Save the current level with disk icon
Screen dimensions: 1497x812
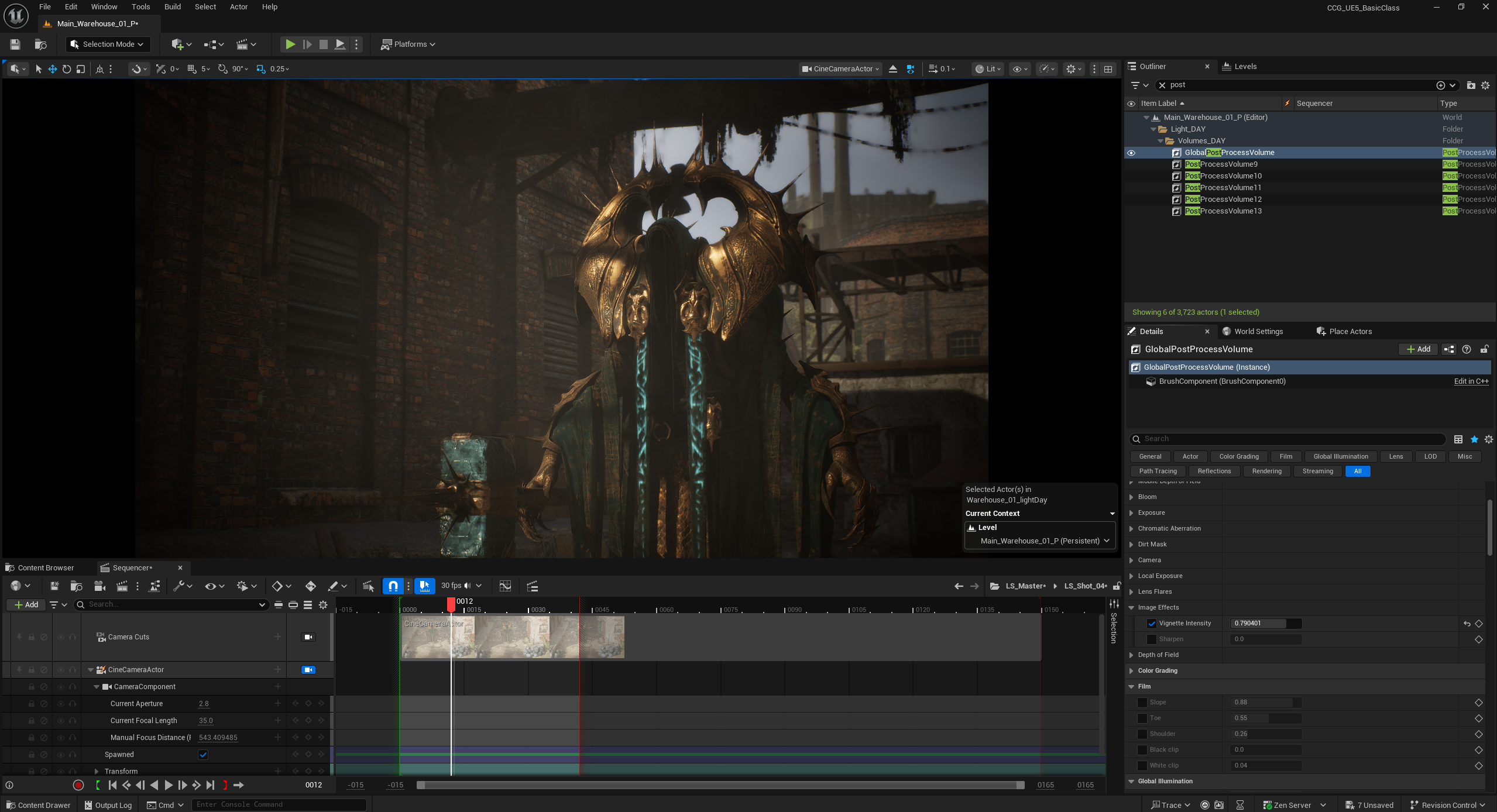pos(15,44)
